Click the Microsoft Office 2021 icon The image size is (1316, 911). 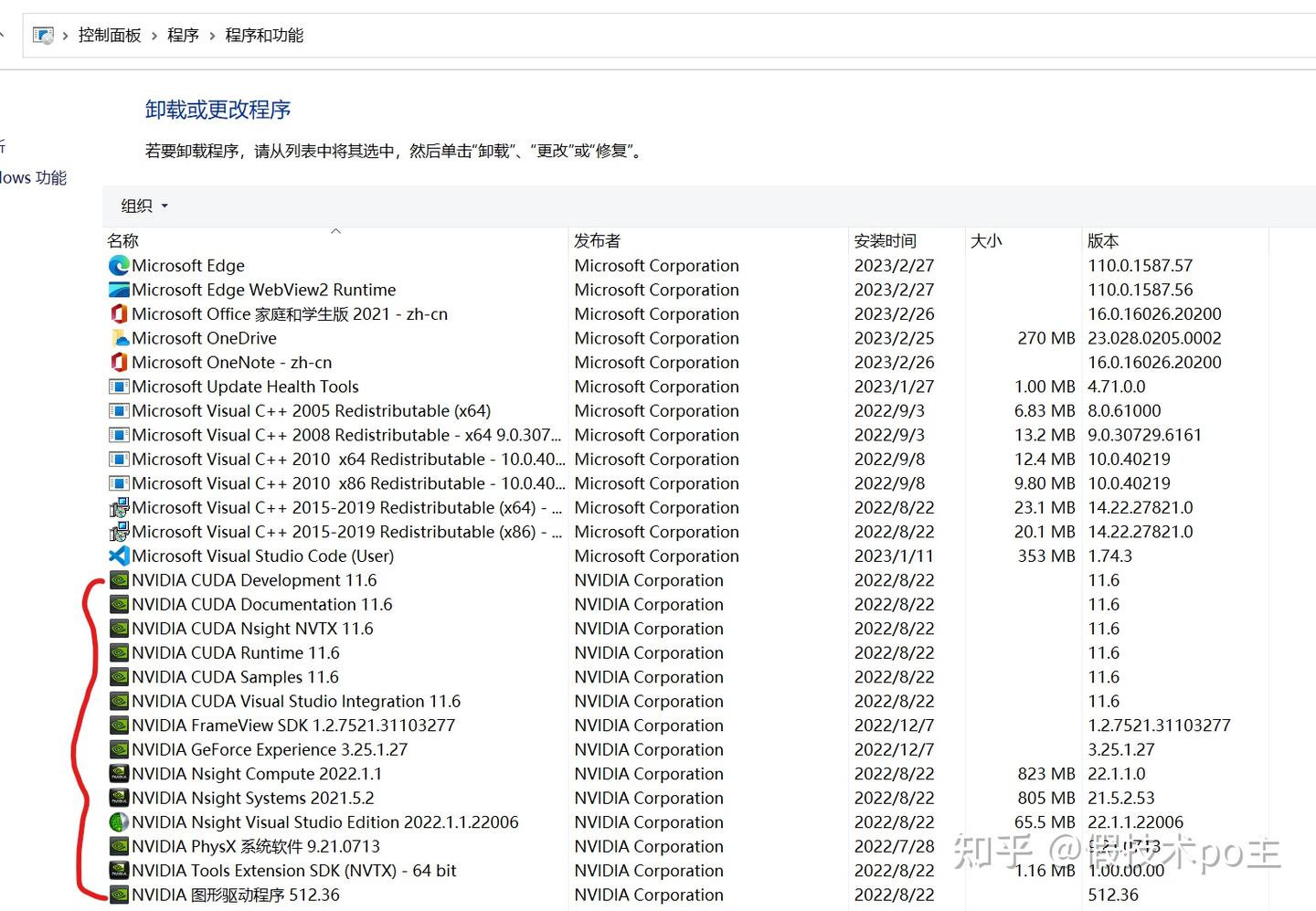tap(119, 314)
